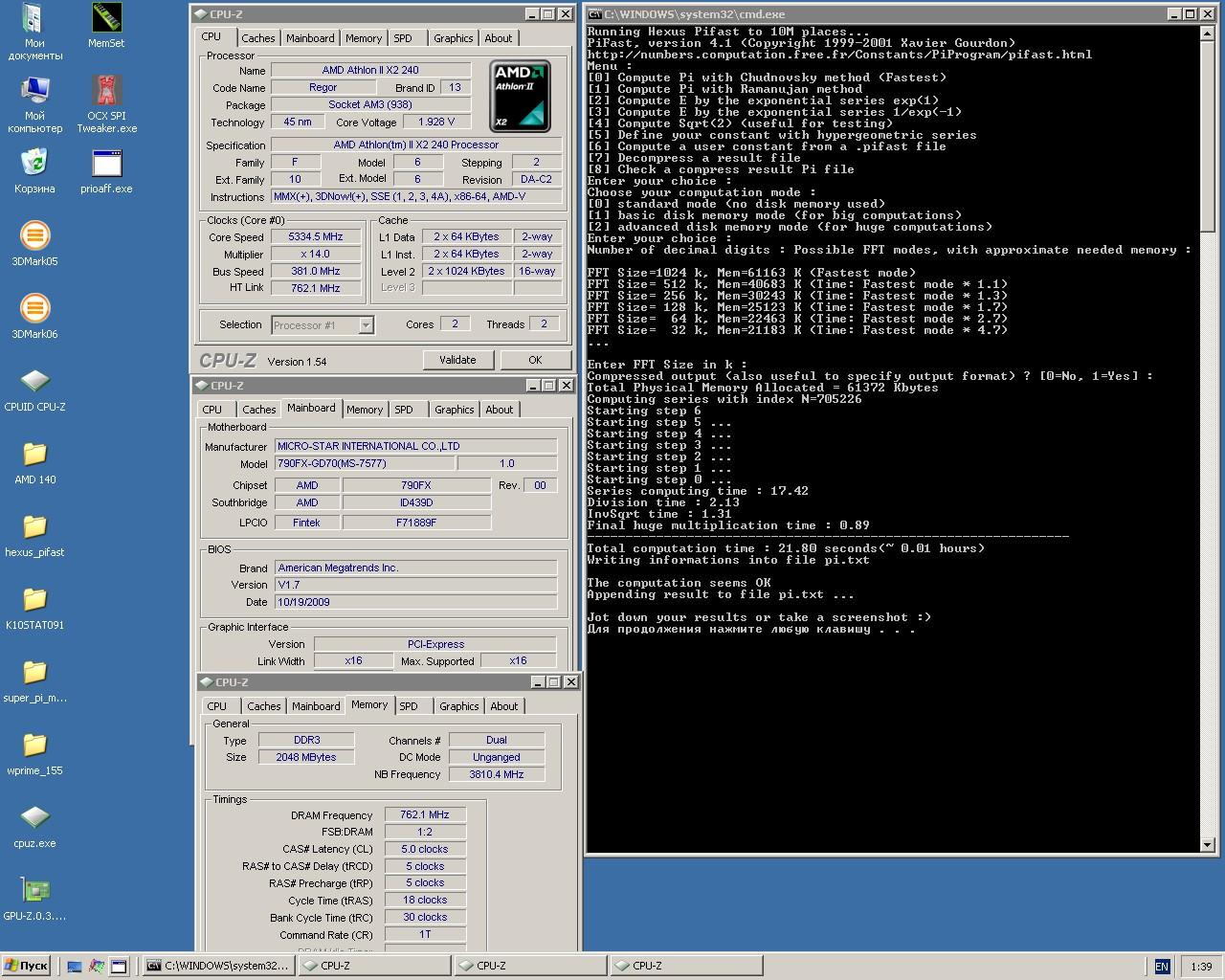1225x980 pixels.
Task: Click the Total computation time line in cmd
Action: (x=785, y=548)
